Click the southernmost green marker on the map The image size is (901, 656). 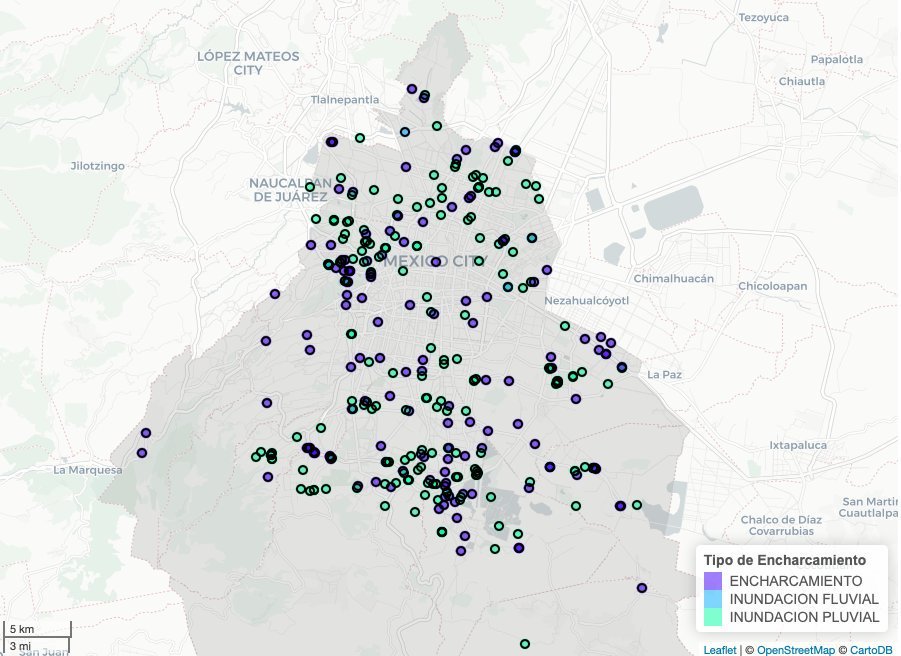click(525, 644)
